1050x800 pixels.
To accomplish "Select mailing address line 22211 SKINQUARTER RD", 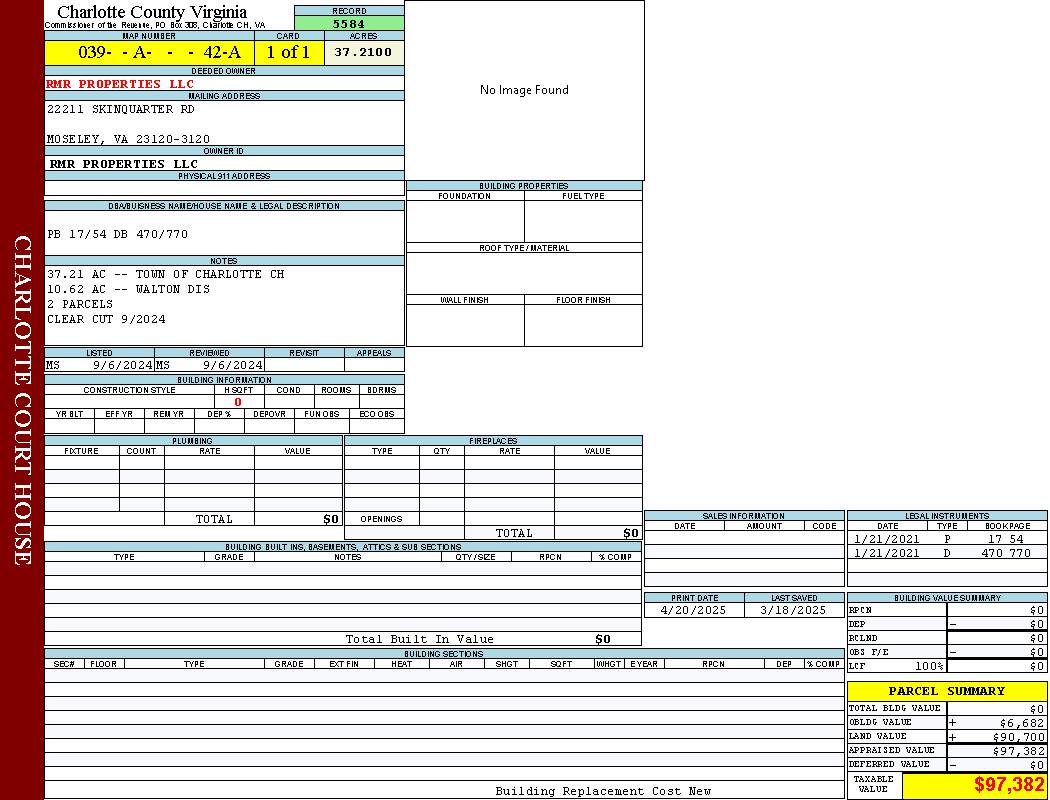I will (121, 109).
